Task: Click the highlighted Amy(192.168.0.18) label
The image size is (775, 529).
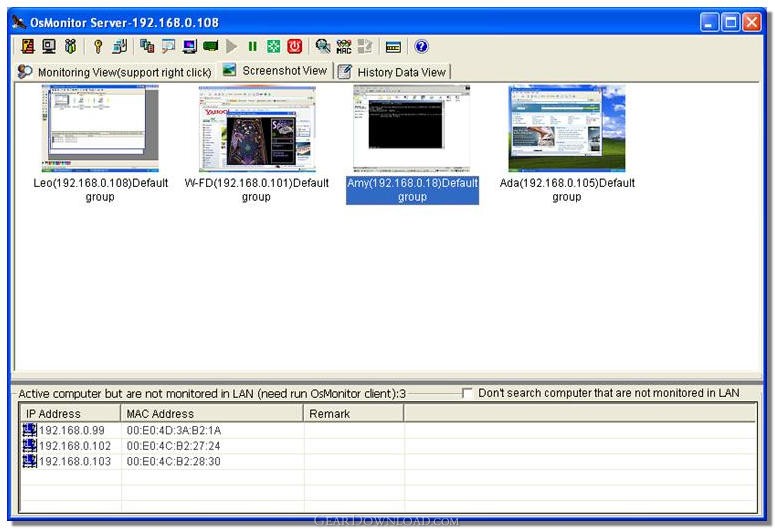Action: click(x=412, y=190)
